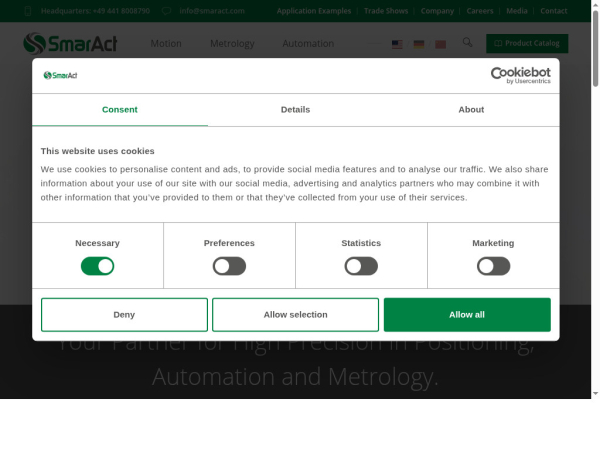Image resolution: width=600 pixels, height=450 pixels.
Task: Click the info@smaract.com email link
Action: point(212,11)
